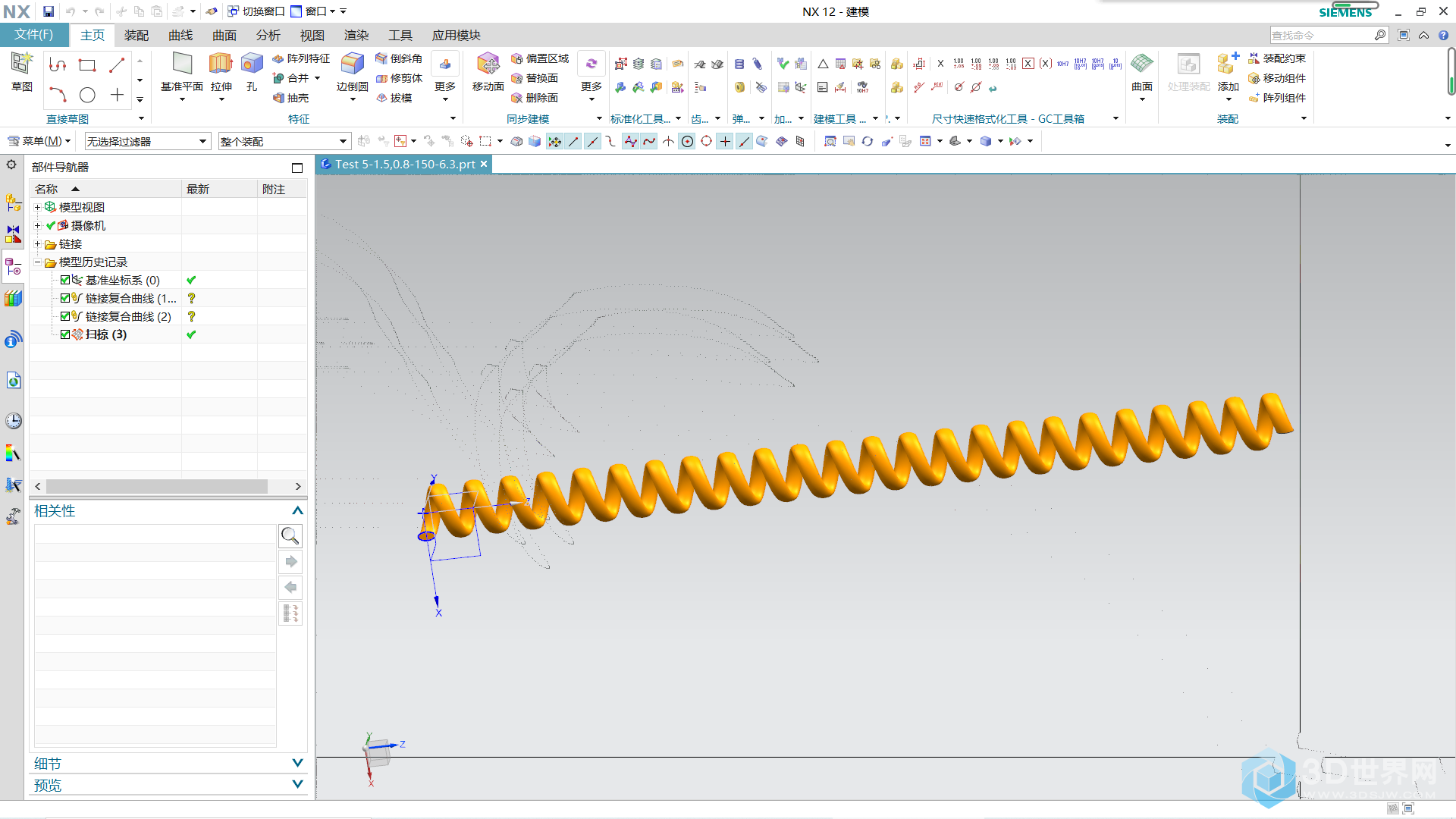Image resolution: width=1456 pixels, height=819 pixels.
Task: Open the 菜单(M) dropdown
Action: (x=39, y=141)
